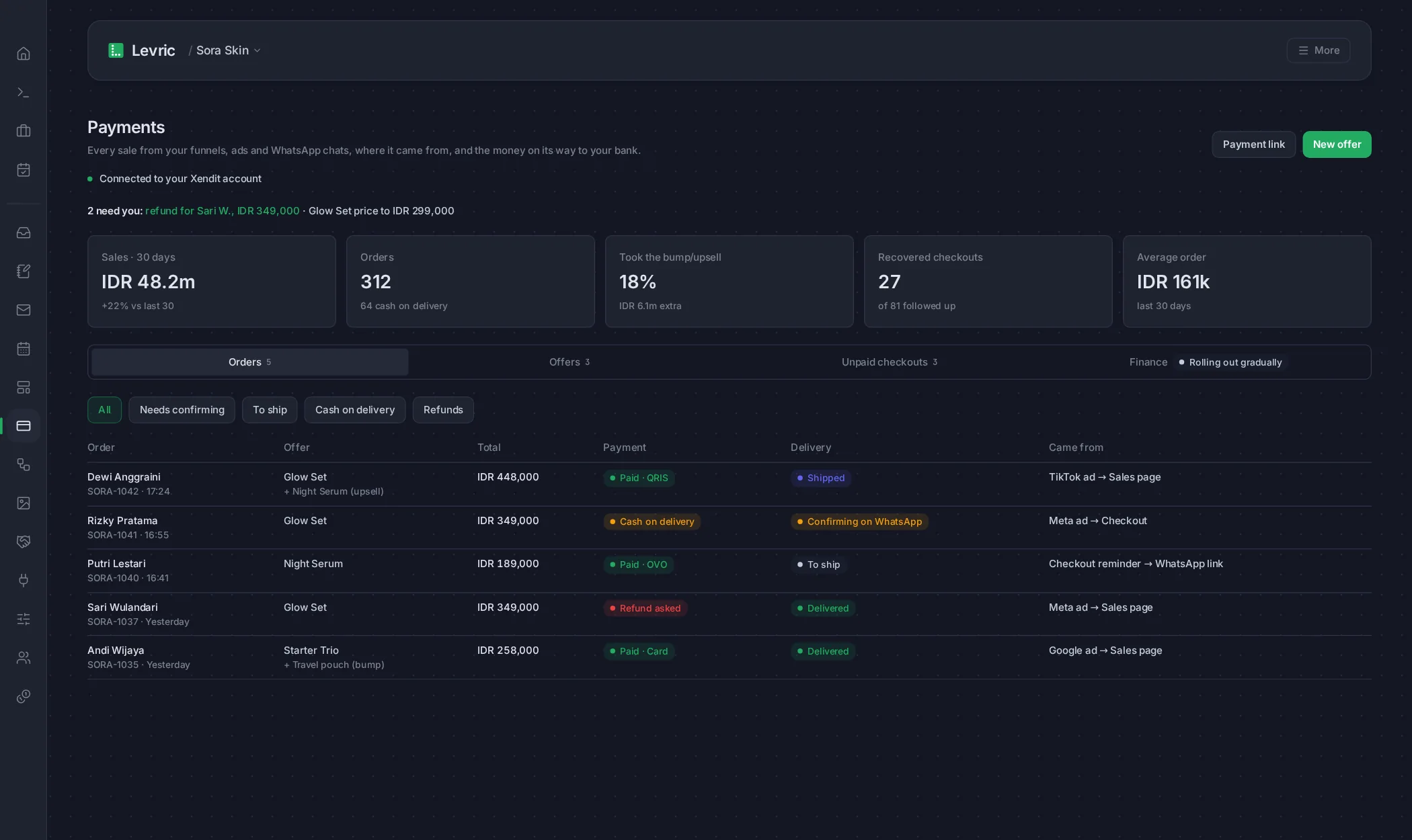Viewport: 1412px width, 840px height.
Task: Select the Putri Lestari order
Action: [729, 571]
